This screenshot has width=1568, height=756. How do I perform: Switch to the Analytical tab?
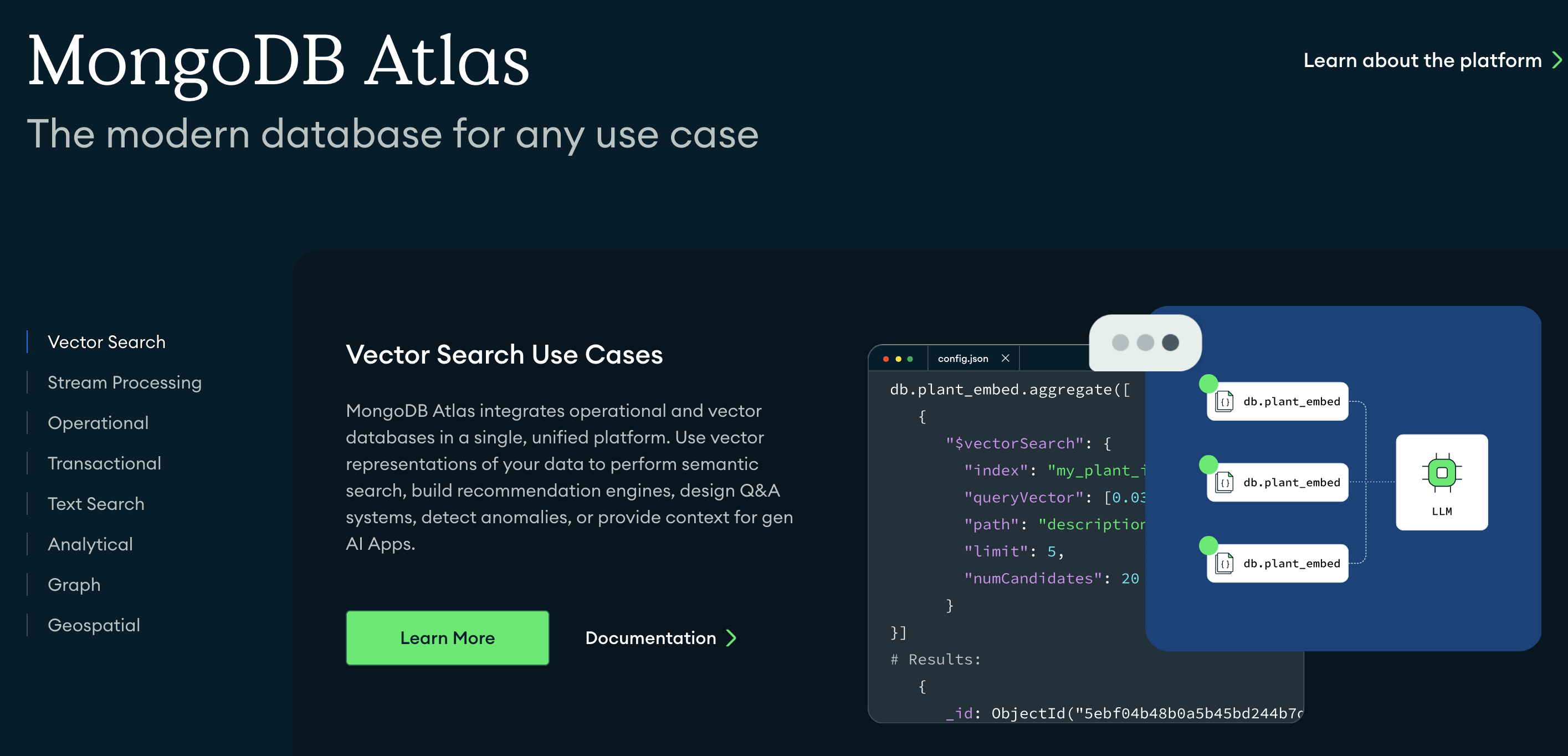[x=90, y=544]
